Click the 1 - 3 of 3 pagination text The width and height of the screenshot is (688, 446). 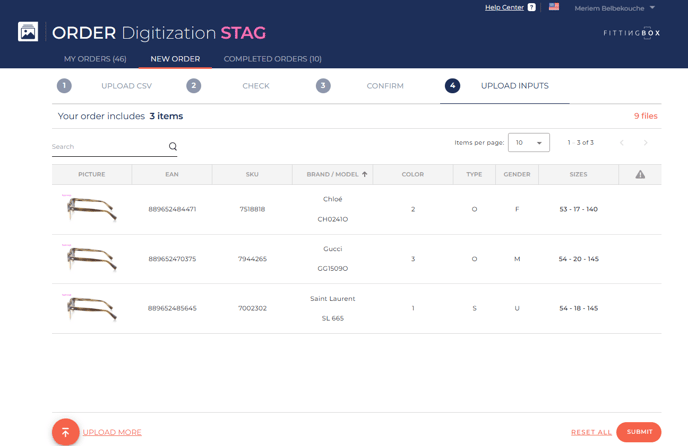[580, 143]
